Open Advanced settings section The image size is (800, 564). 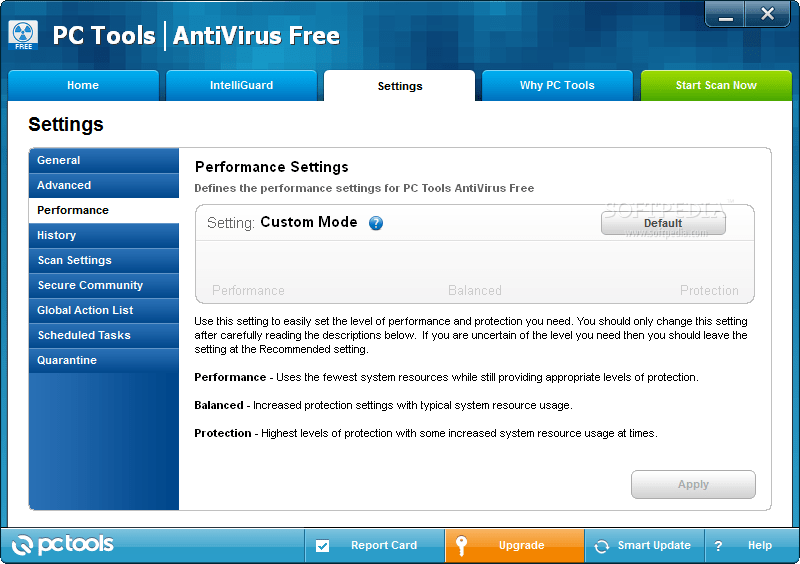click(x=104, y=185)
